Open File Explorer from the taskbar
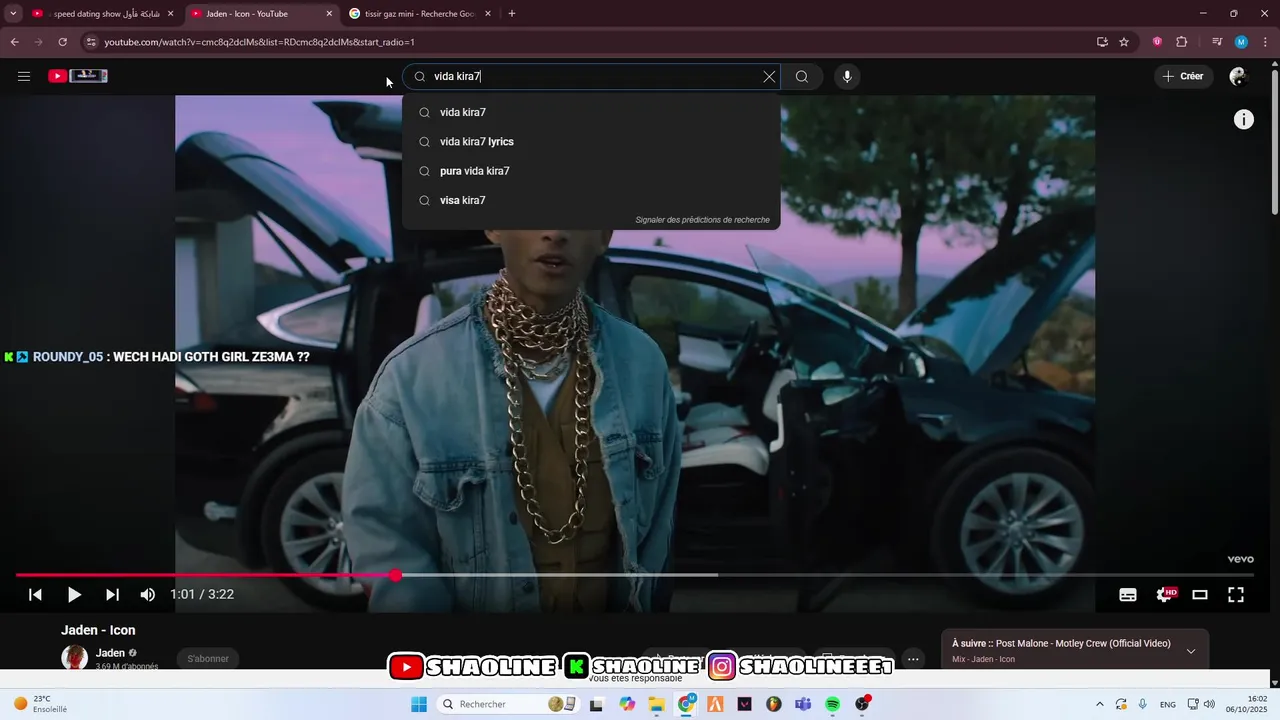 pos(656,704)
